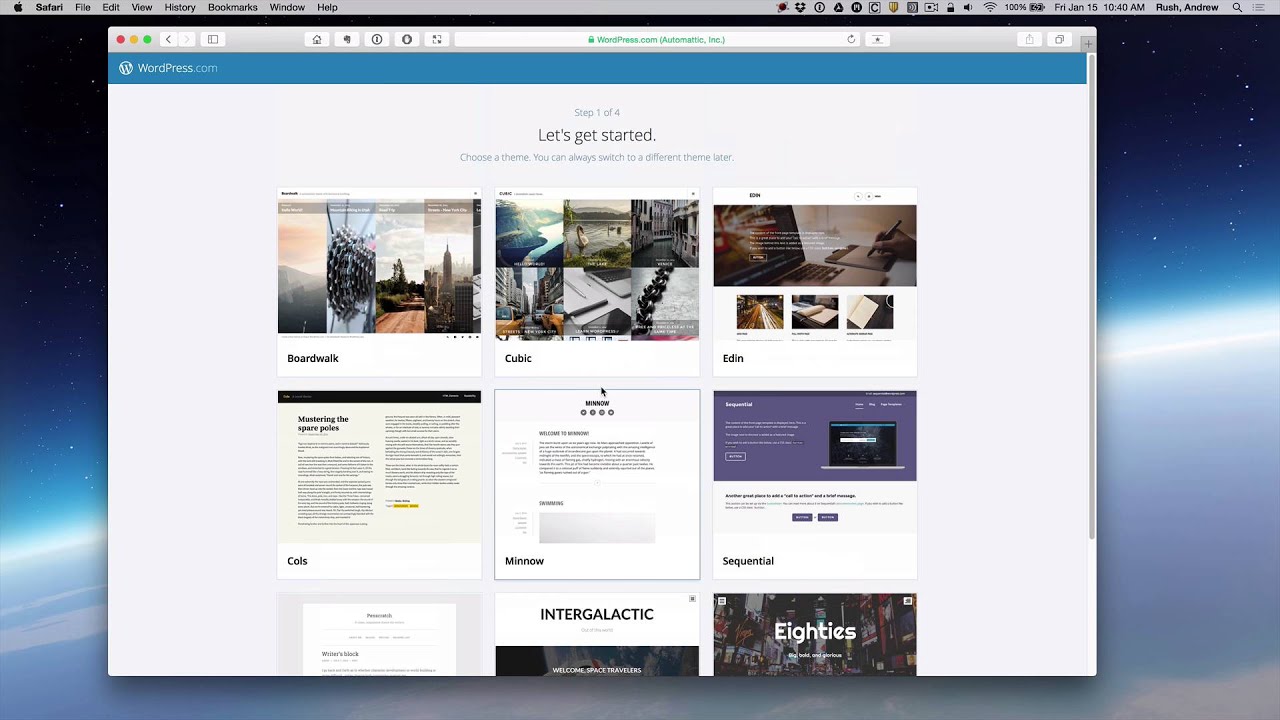The width and height of the screenshot is (1280, 720).
Task: Click the Sequential theme name label
Action: 748,561
